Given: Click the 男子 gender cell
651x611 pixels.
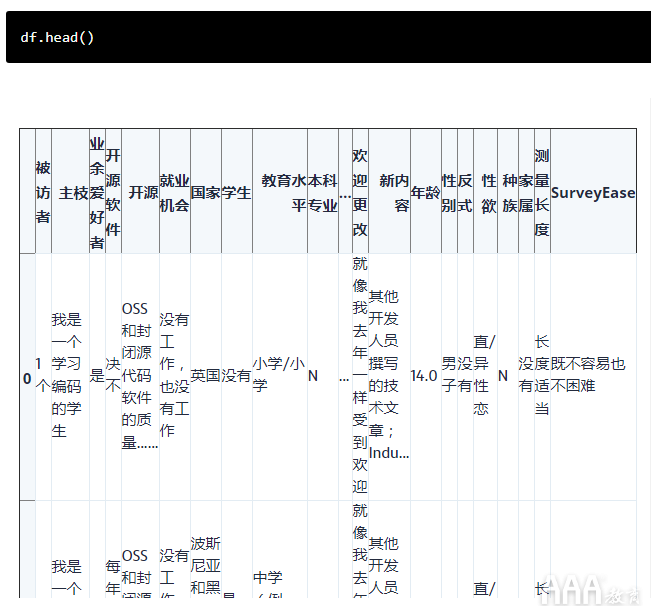Looking at the screenshot, I should (450, 377).
